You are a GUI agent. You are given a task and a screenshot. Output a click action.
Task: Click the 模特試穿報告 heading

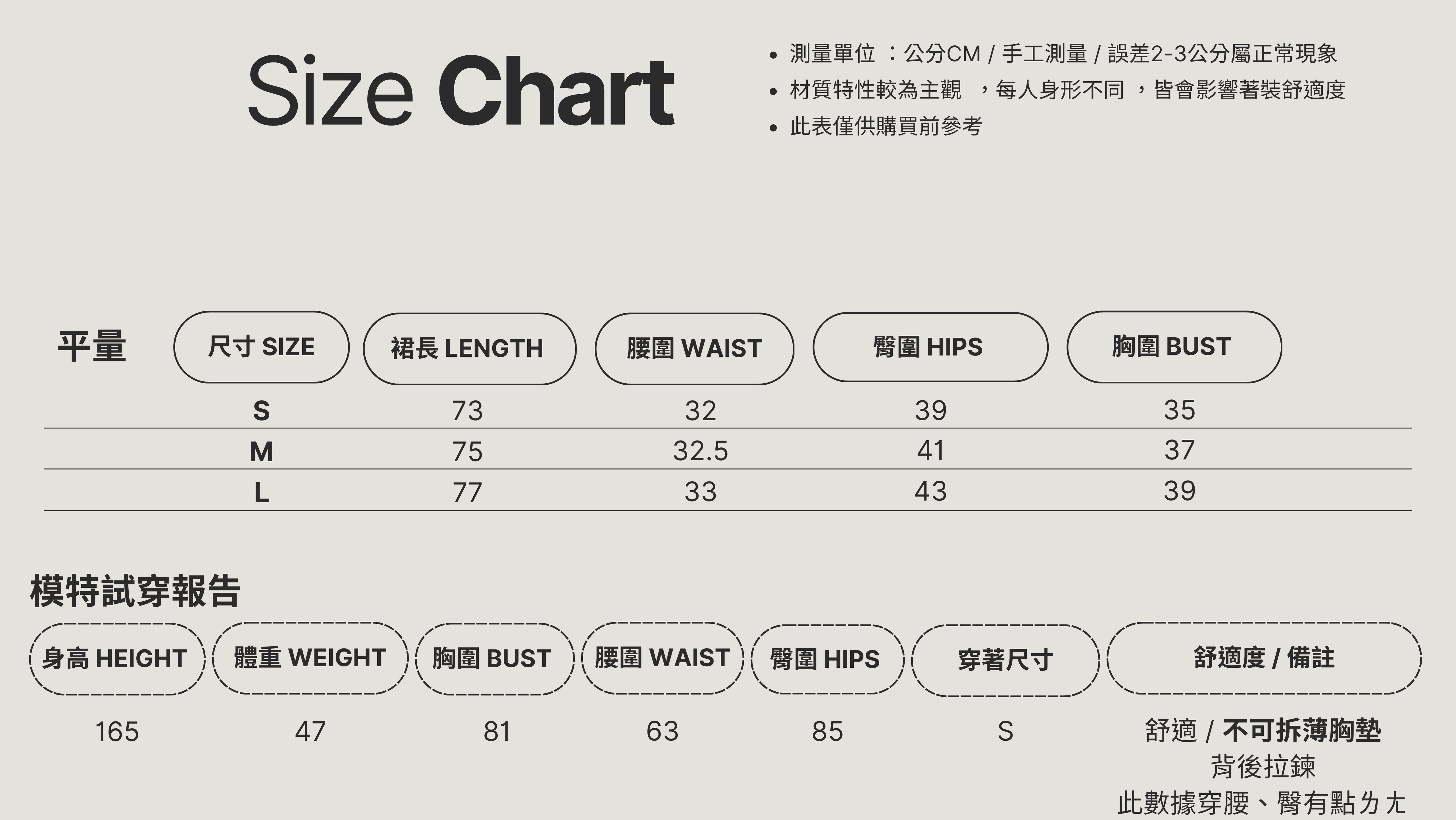(x=136, y=592)
